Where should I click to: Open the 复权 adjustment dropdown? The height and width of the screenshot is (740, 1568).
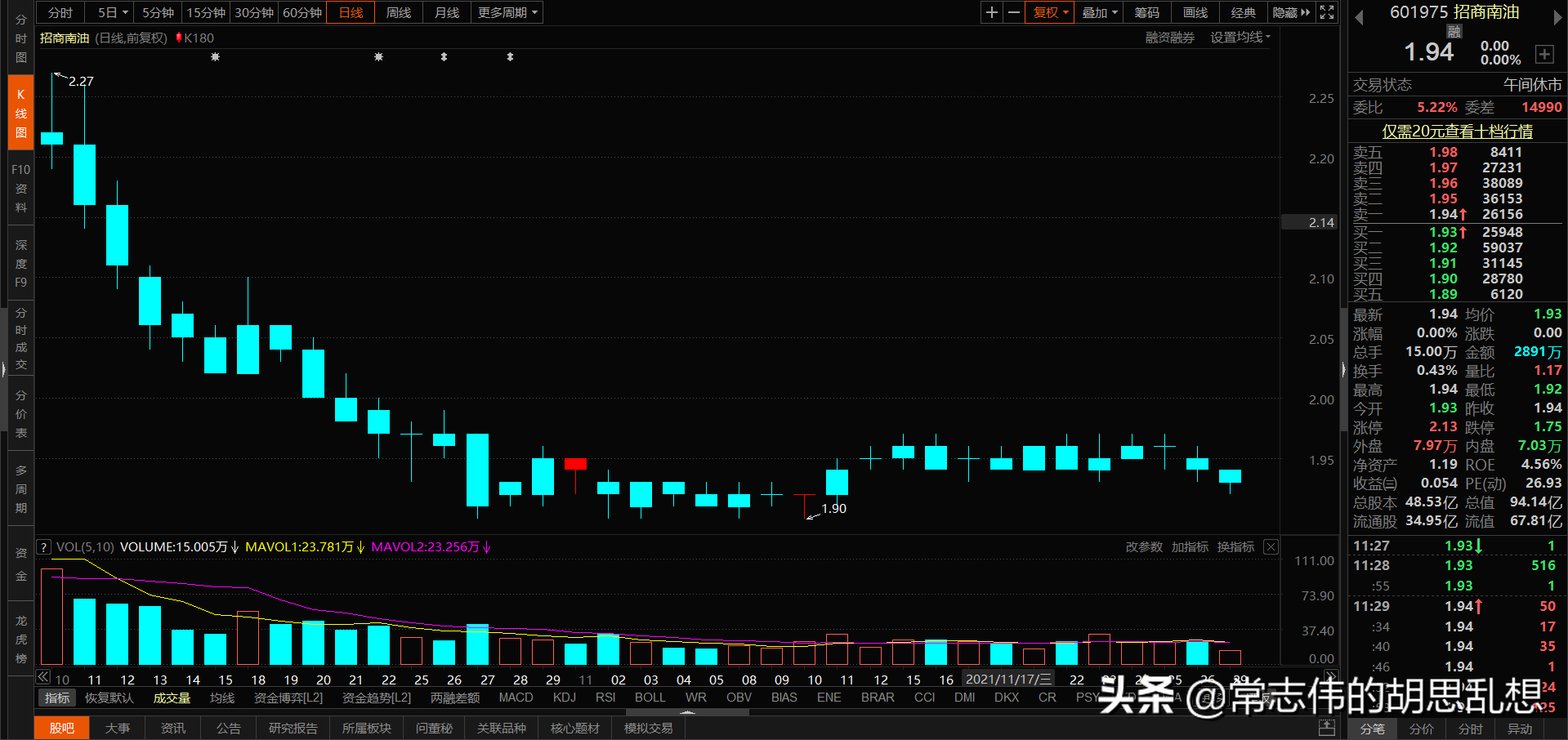point(1048,12)
